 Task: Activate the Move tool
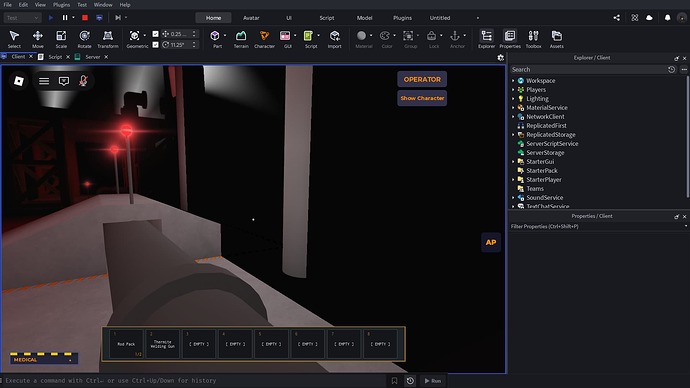tap(37, 39)
